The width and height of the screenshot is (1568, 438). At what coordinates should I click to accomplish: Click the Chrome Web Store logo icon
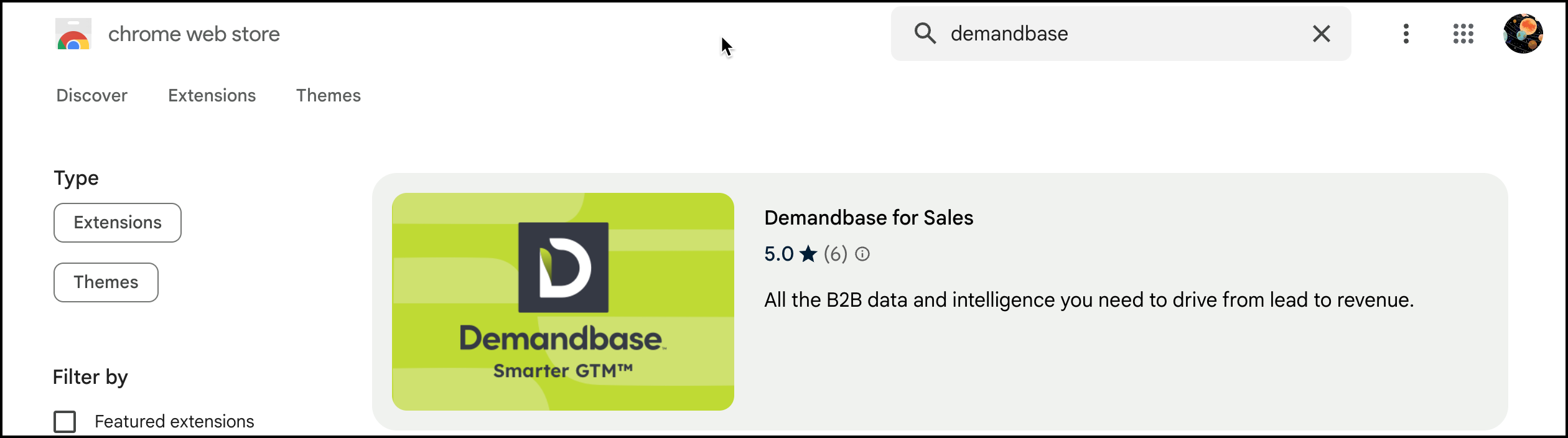point(73,34)
